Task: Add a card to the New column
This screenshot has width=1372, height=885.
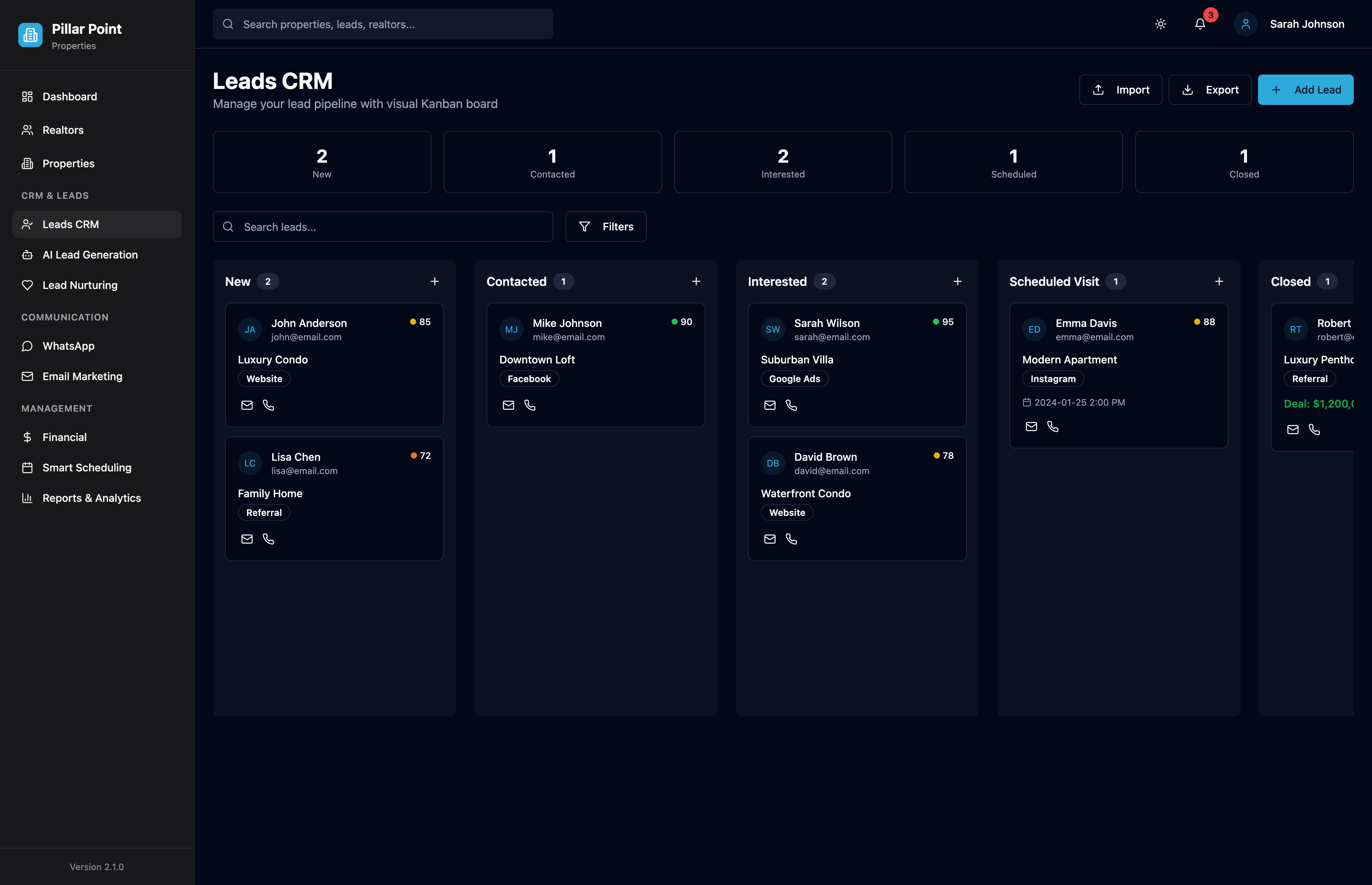Action: [434, 282]
